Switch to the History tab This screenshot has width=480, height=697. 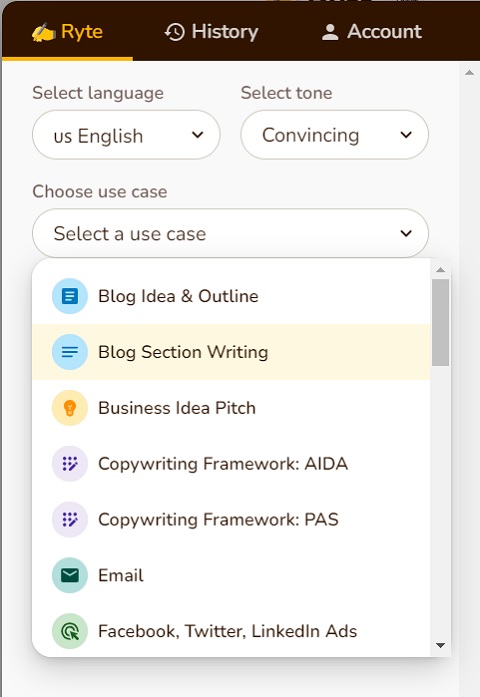(x=212, y=32)
